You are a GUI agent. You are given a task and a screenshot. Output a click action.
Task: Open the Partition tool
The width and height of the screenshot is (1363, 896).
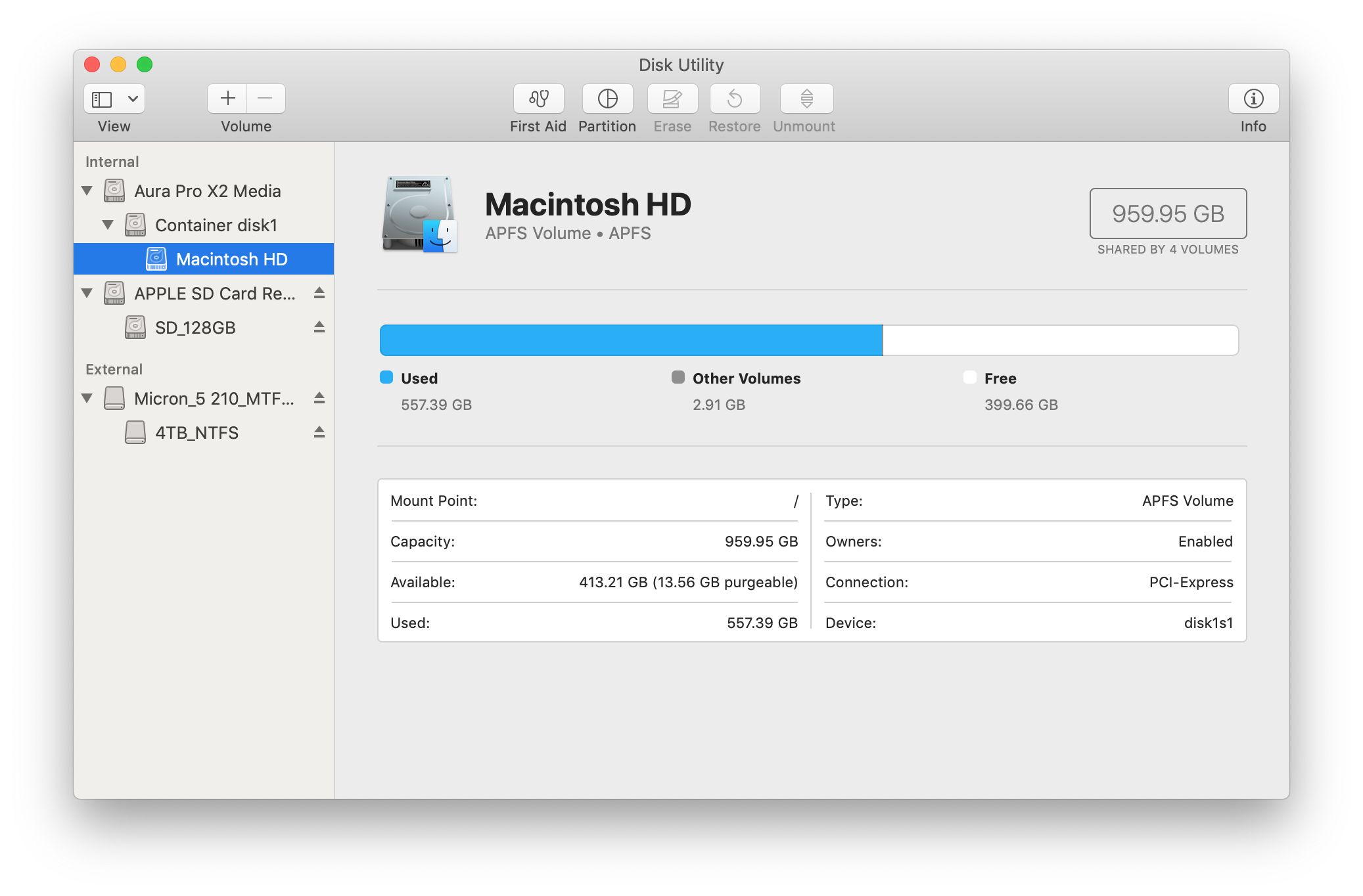(x=607, y=99)
